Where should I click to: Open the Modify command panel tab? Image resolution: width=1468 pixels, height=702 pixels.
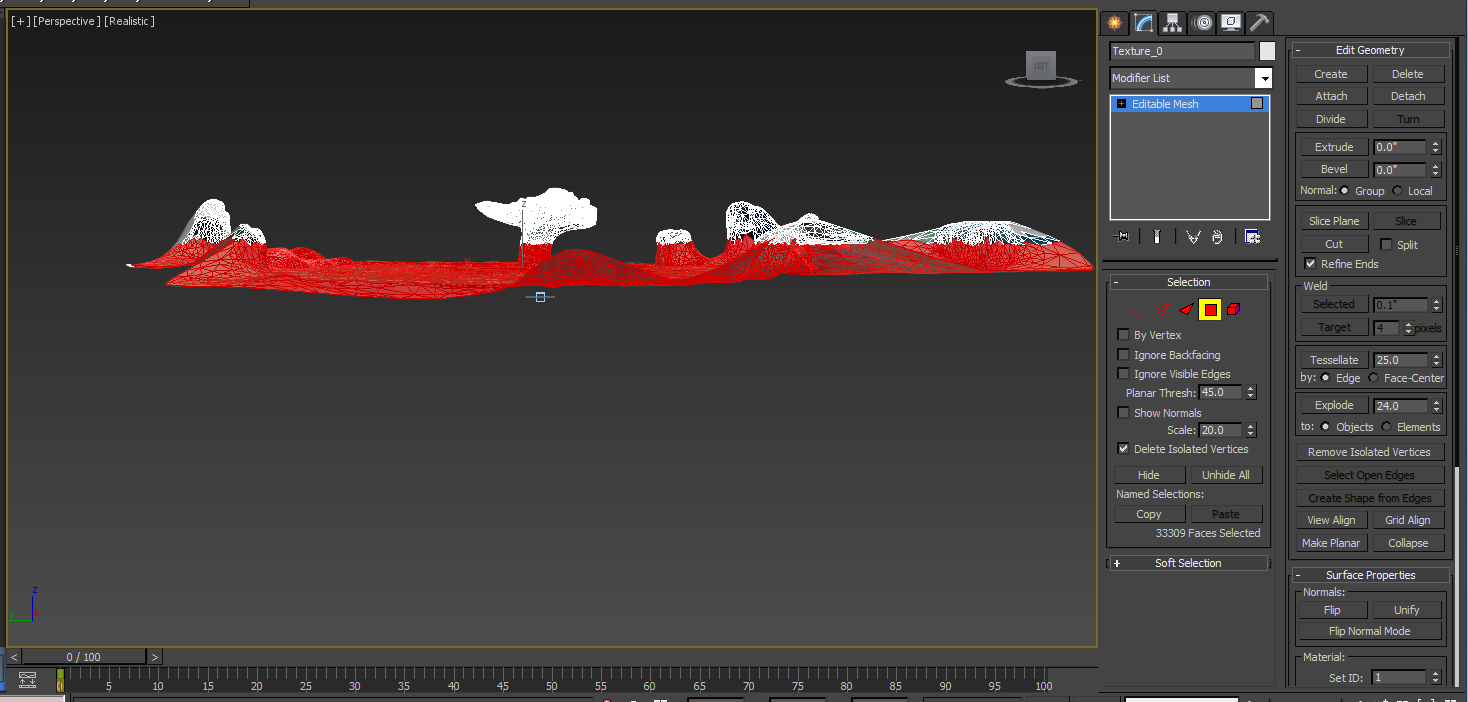[1144, 23]
